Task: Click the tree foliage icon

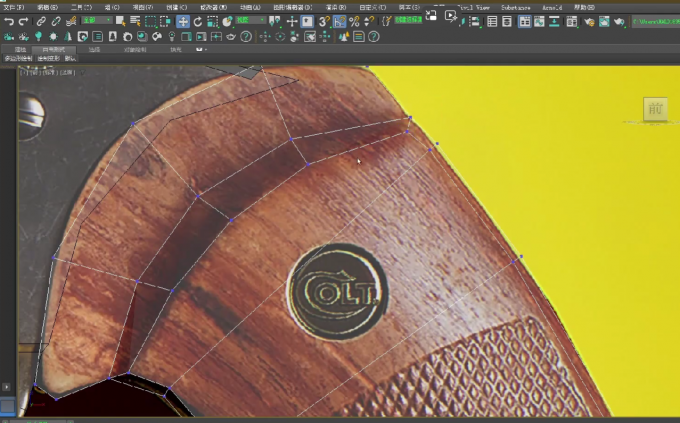Action: click(x=68, y=37)
